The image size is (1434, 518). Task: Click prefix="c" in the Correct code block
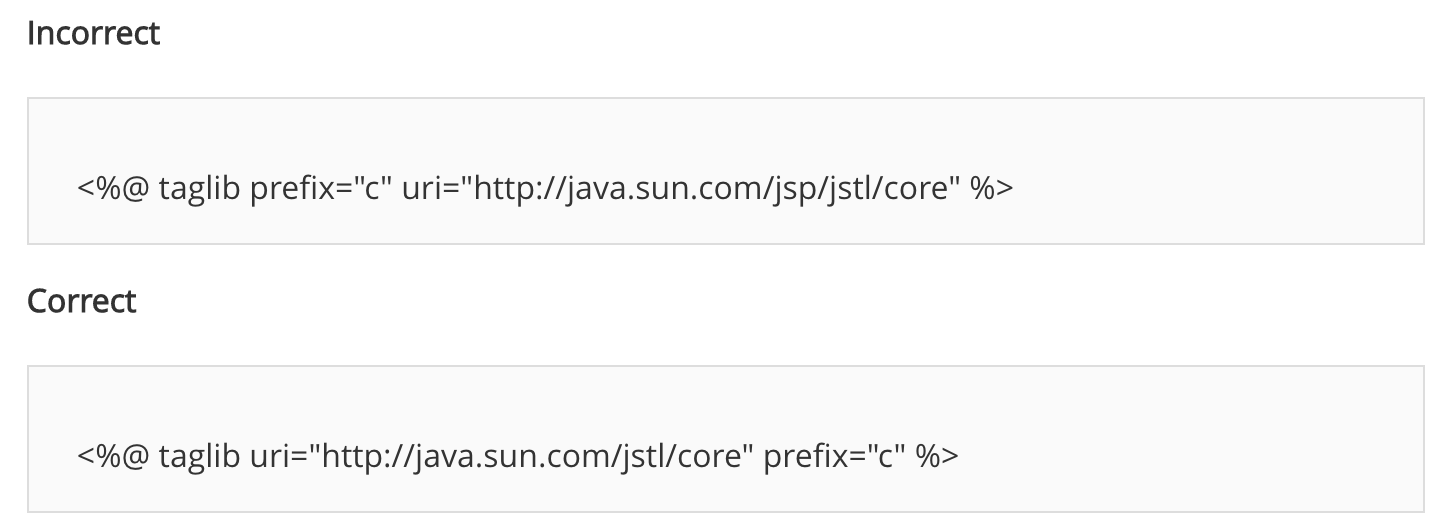point(833,456)
